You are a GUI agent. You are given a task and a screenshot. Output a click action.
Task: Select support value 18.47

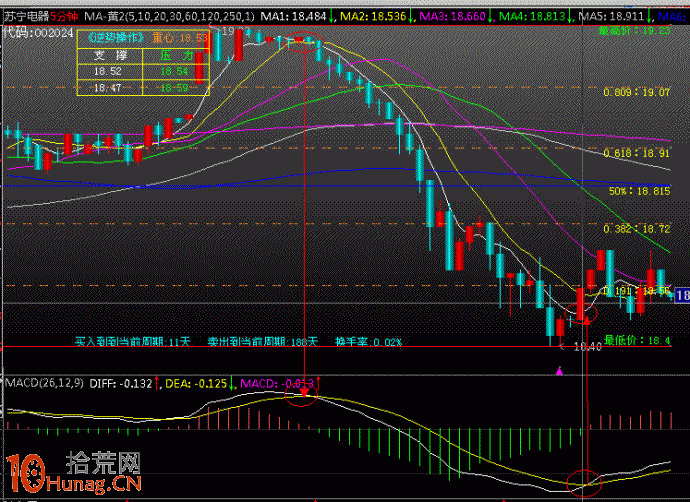point(107,88)
